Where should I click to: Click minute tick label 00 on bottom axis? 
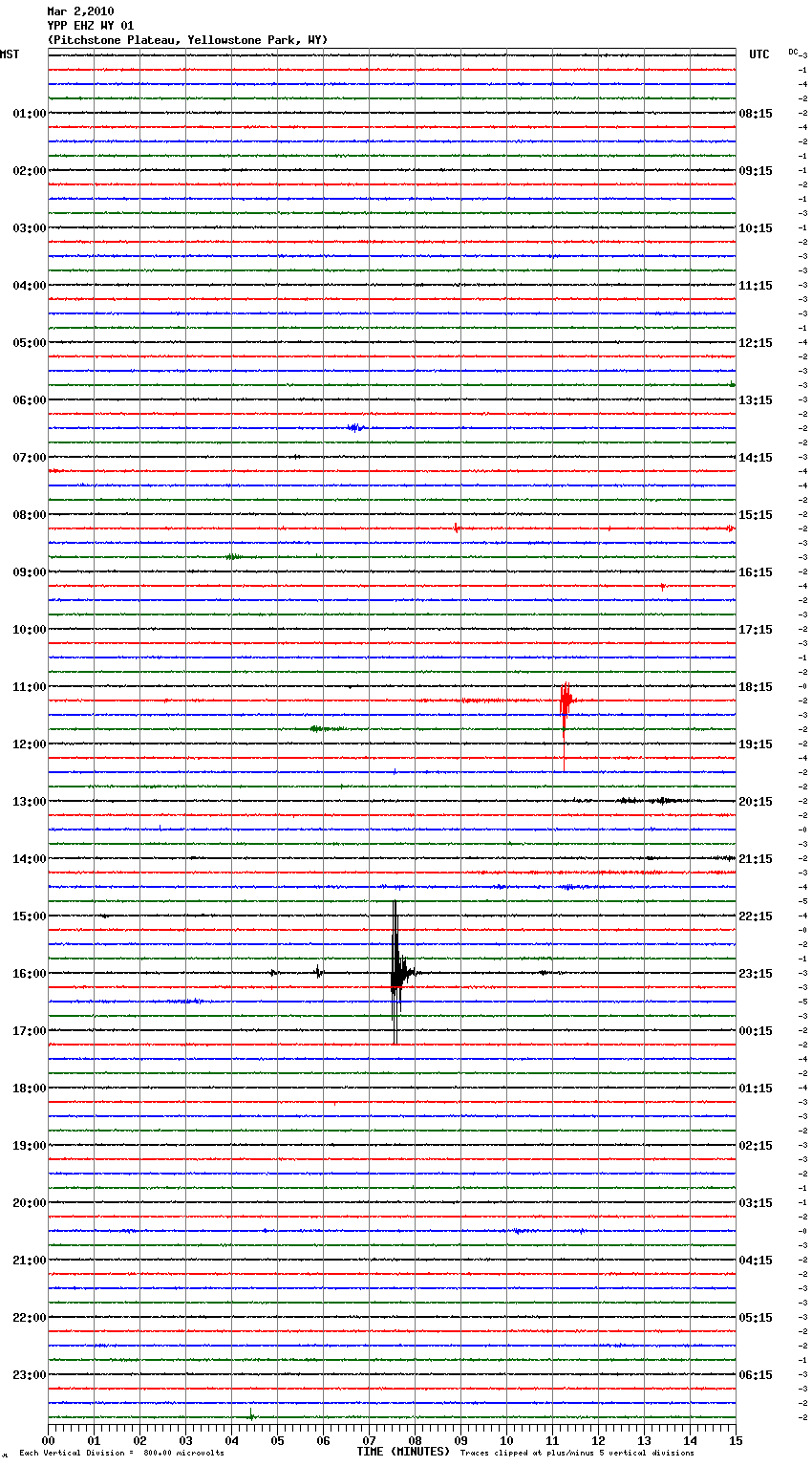coord(48,1440)
